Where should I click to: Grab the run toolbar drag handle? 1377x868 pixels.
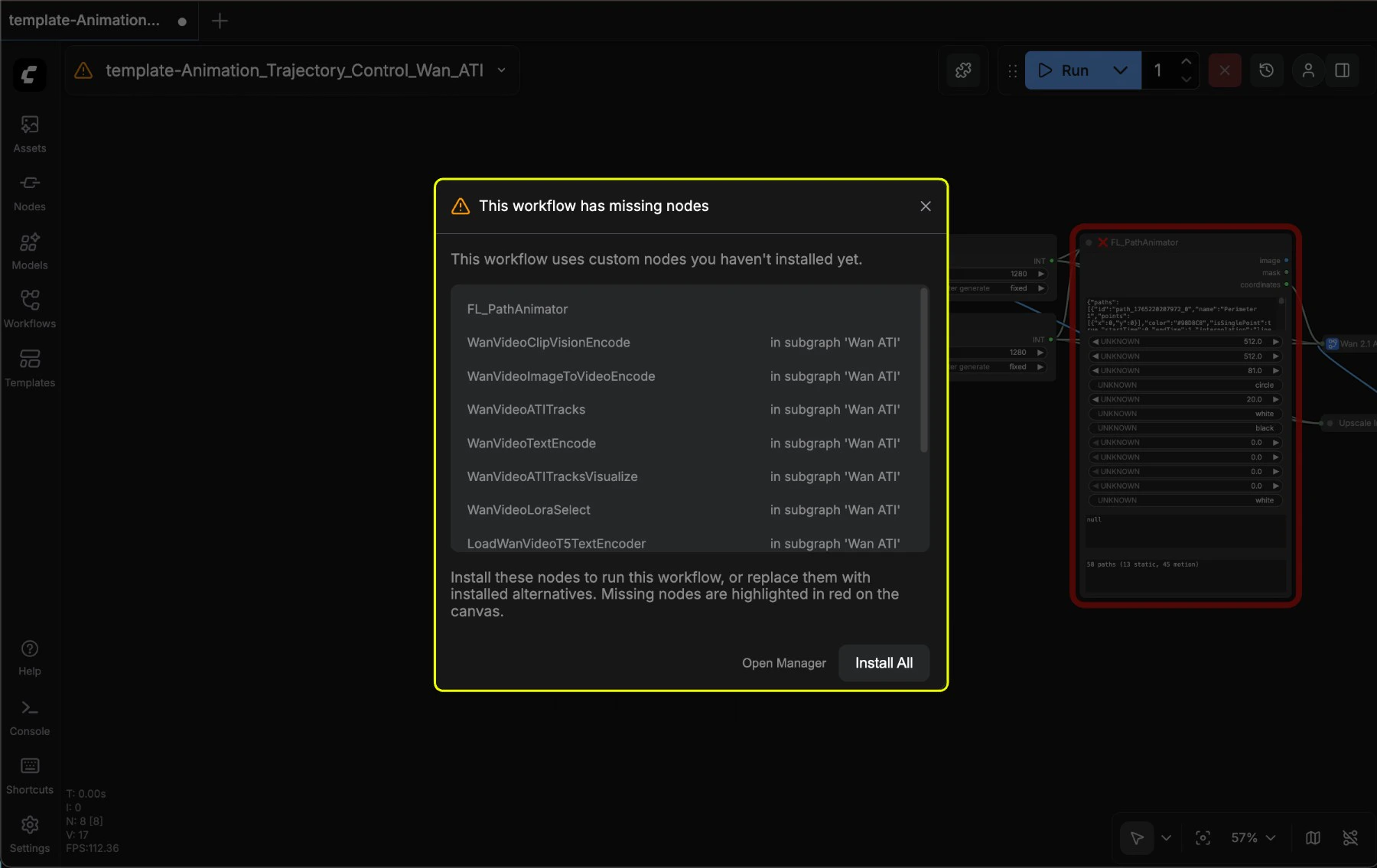tap(1012, 70)
